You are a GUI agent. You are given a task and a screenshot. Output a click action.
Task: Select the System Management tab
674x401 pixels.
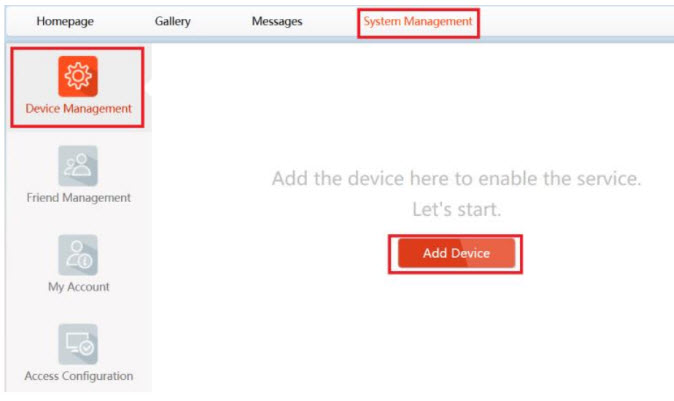pyautogui.click(x=418, y=22)
